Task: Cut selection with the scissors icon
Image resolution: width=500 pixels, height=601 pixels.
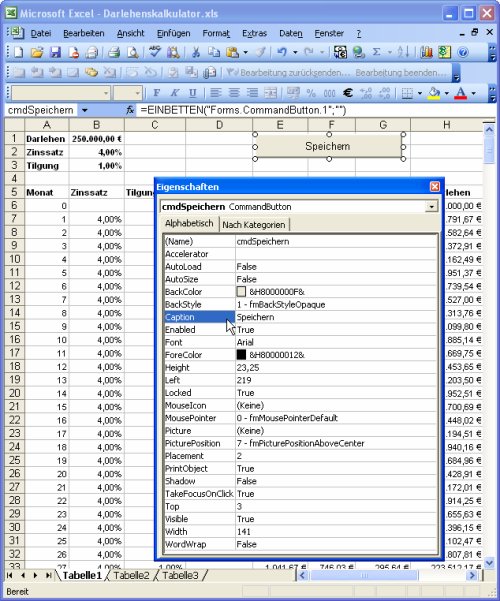Action: click(x=196, y=52)
